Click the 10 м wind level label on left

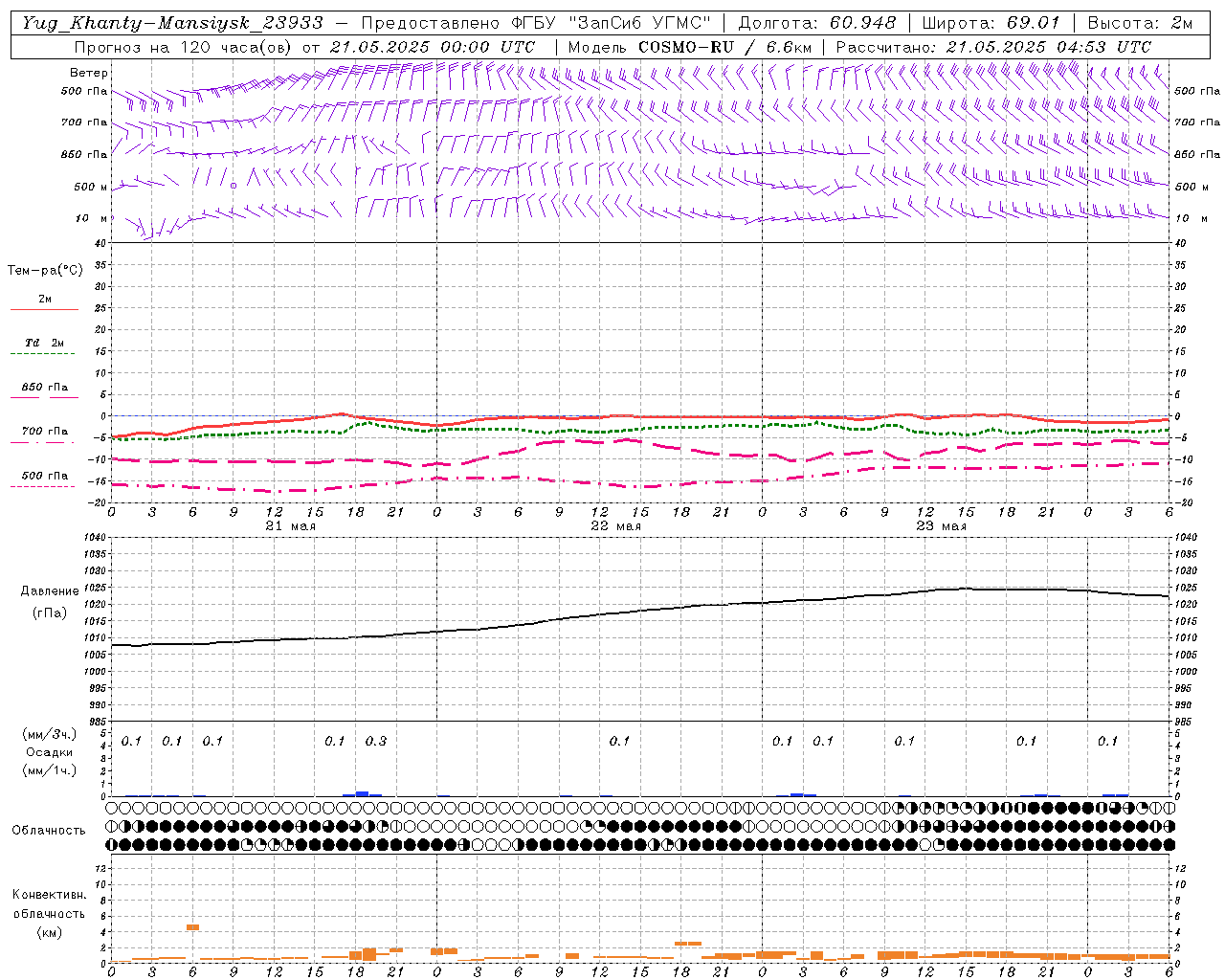(x=92, y=218)
